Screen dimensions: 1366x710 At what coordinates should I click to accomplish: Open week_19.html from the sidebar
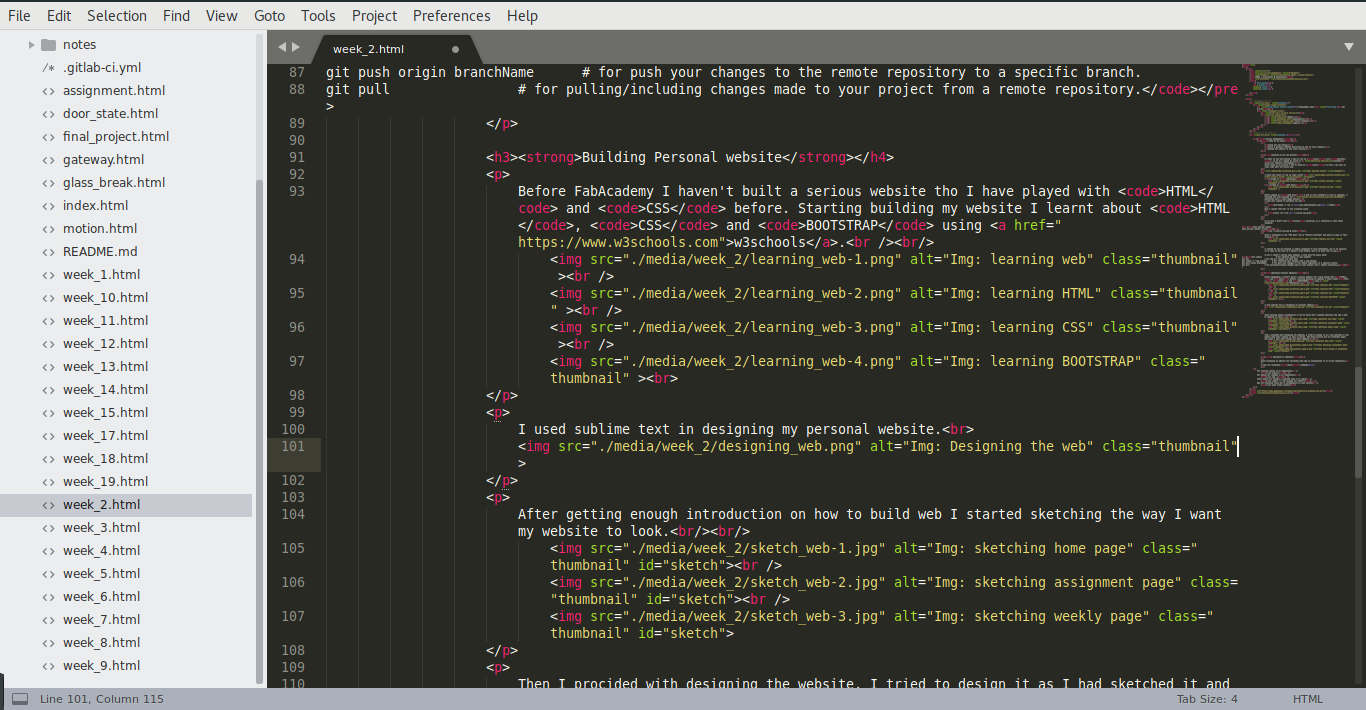(x=105, y=481)
